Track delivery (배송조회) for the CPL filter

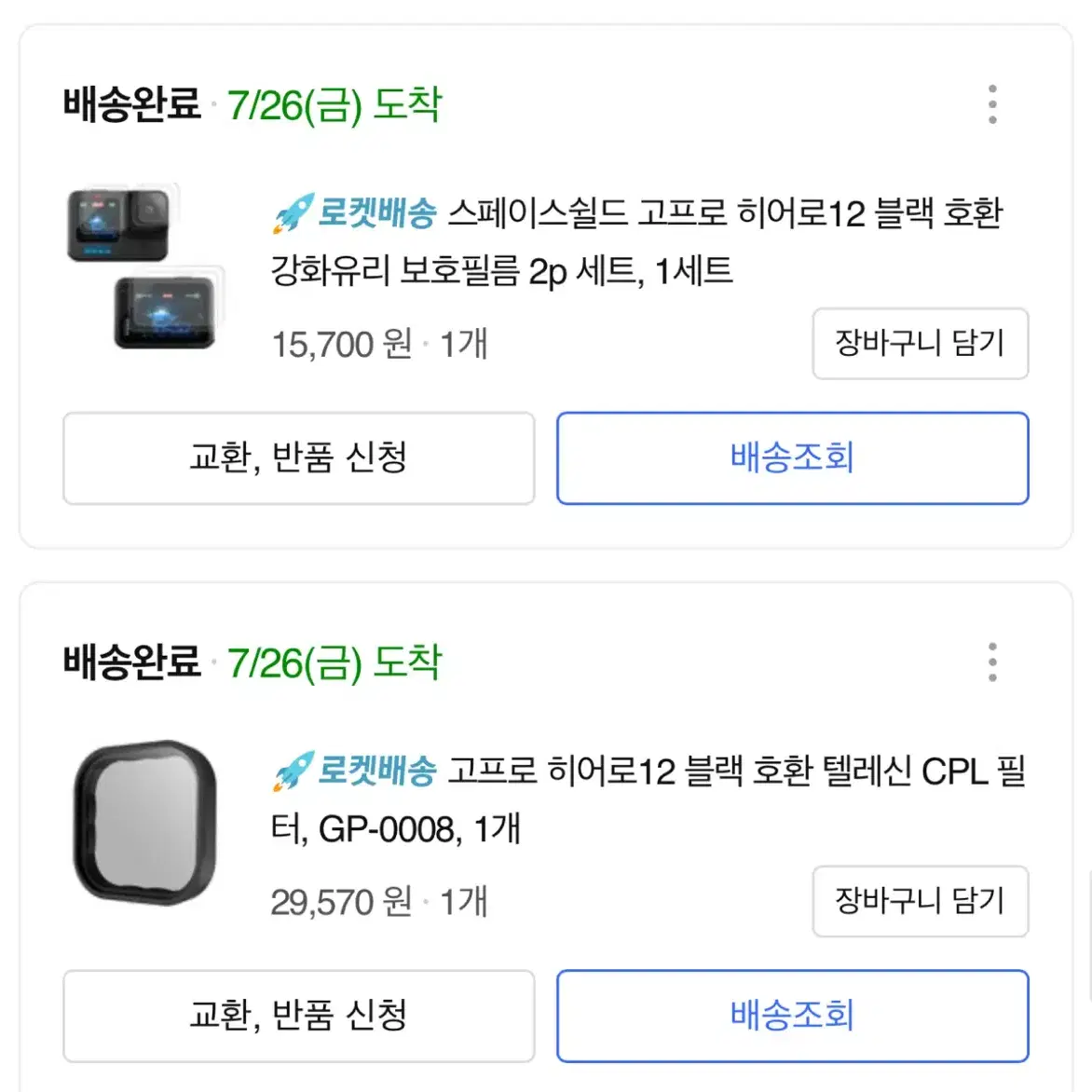coord(793,1017)
